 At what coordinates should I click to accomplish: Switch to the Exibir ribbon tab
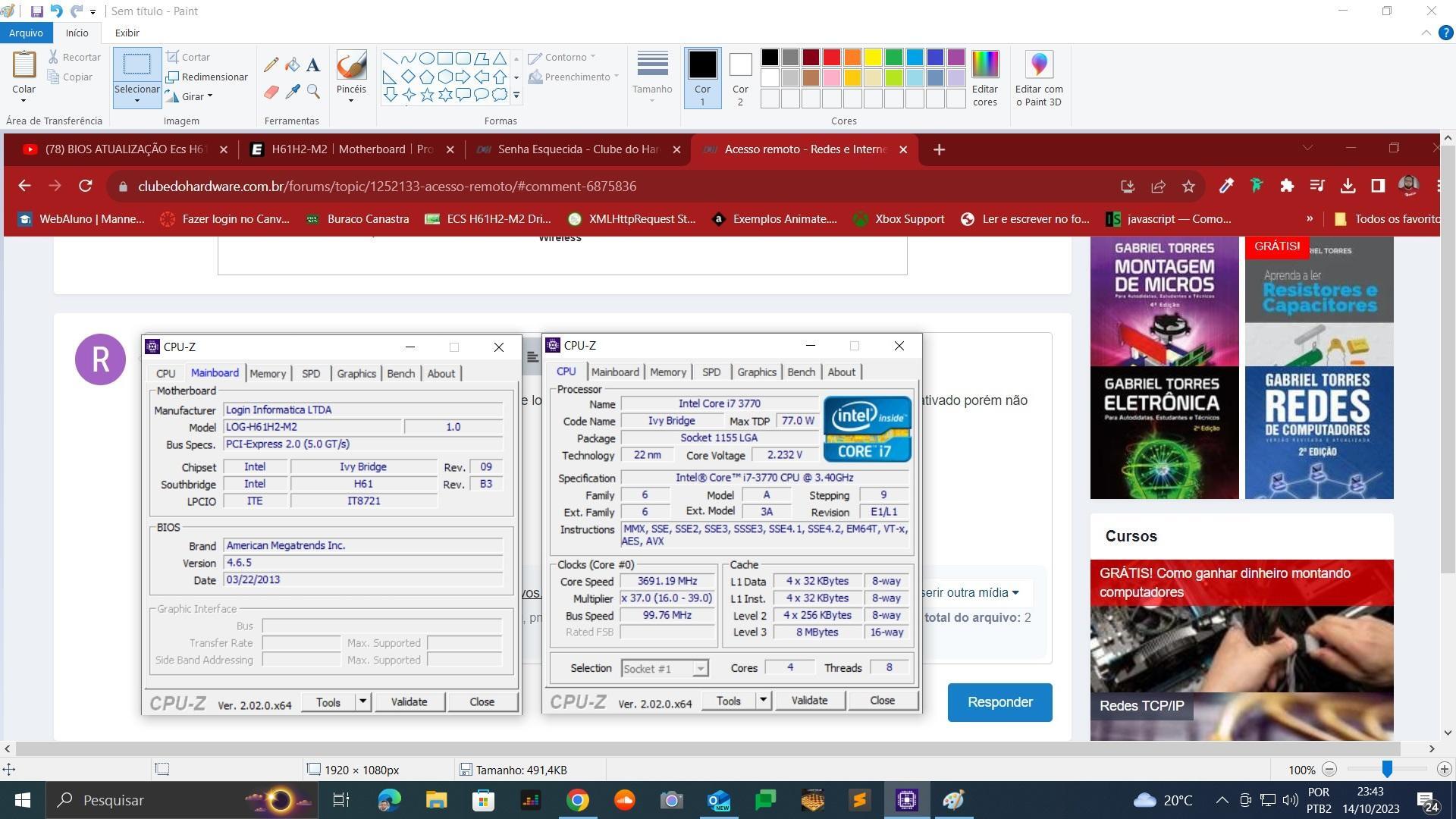127,33
